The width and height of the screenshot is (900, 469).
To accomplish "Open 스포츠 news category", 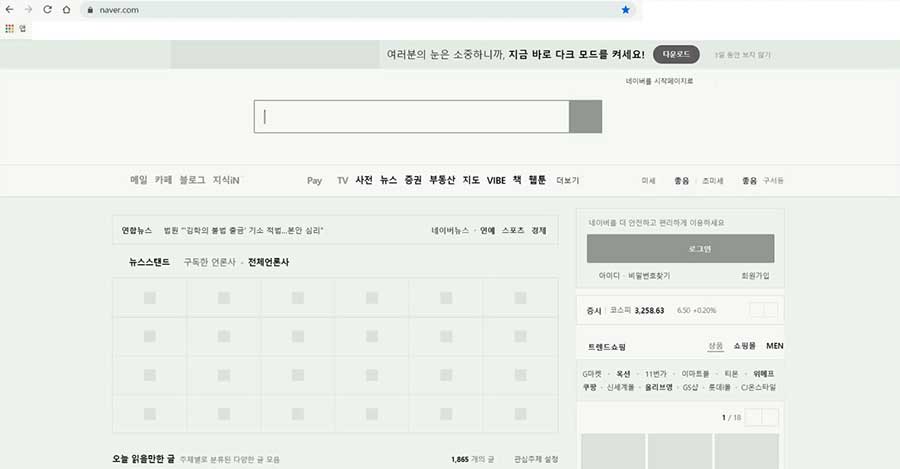I will pyautogui.click(x=513, y=230).
